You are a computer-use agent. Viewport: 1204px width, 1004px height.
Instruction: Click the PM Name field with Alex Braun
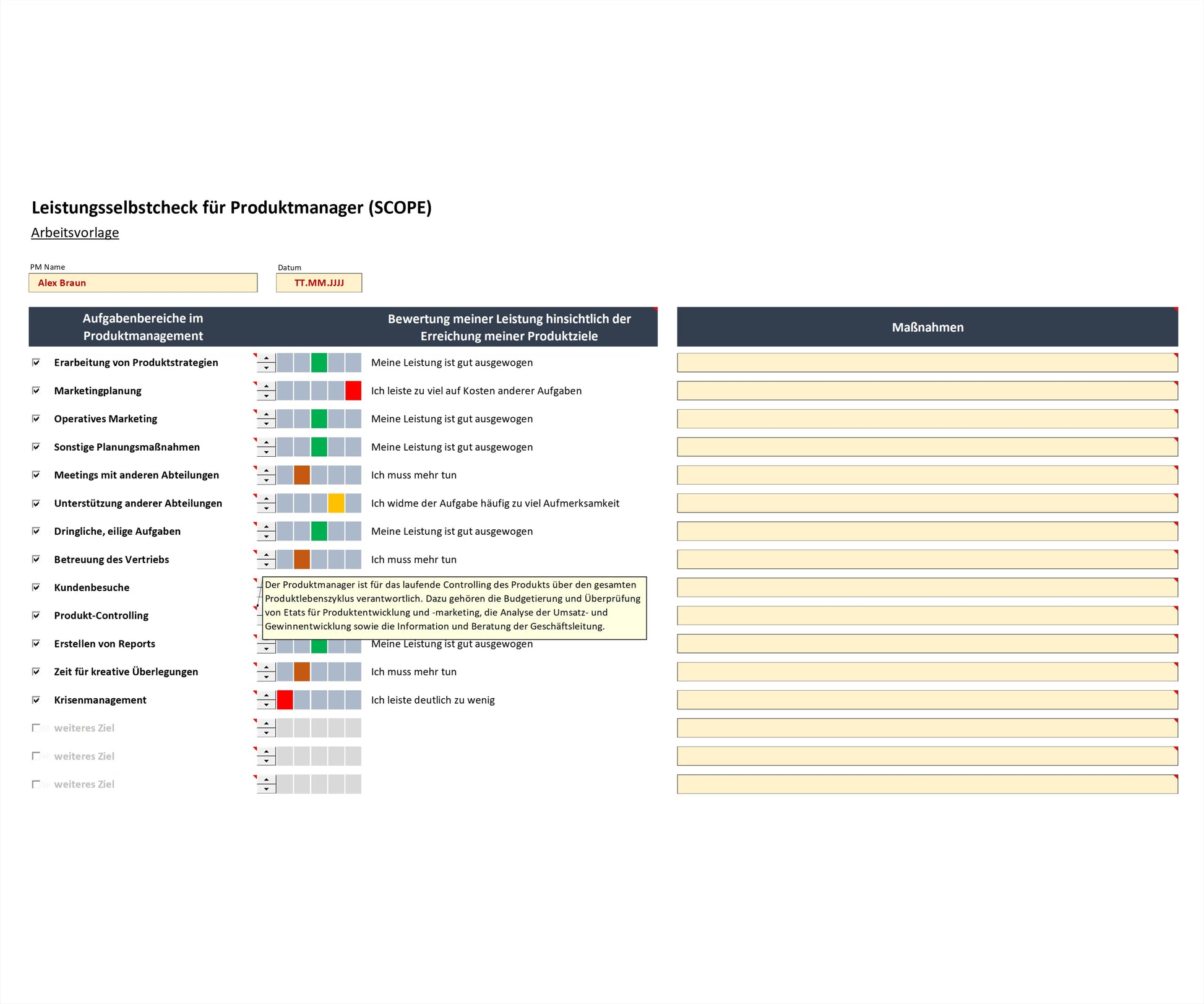coord(143,283)
